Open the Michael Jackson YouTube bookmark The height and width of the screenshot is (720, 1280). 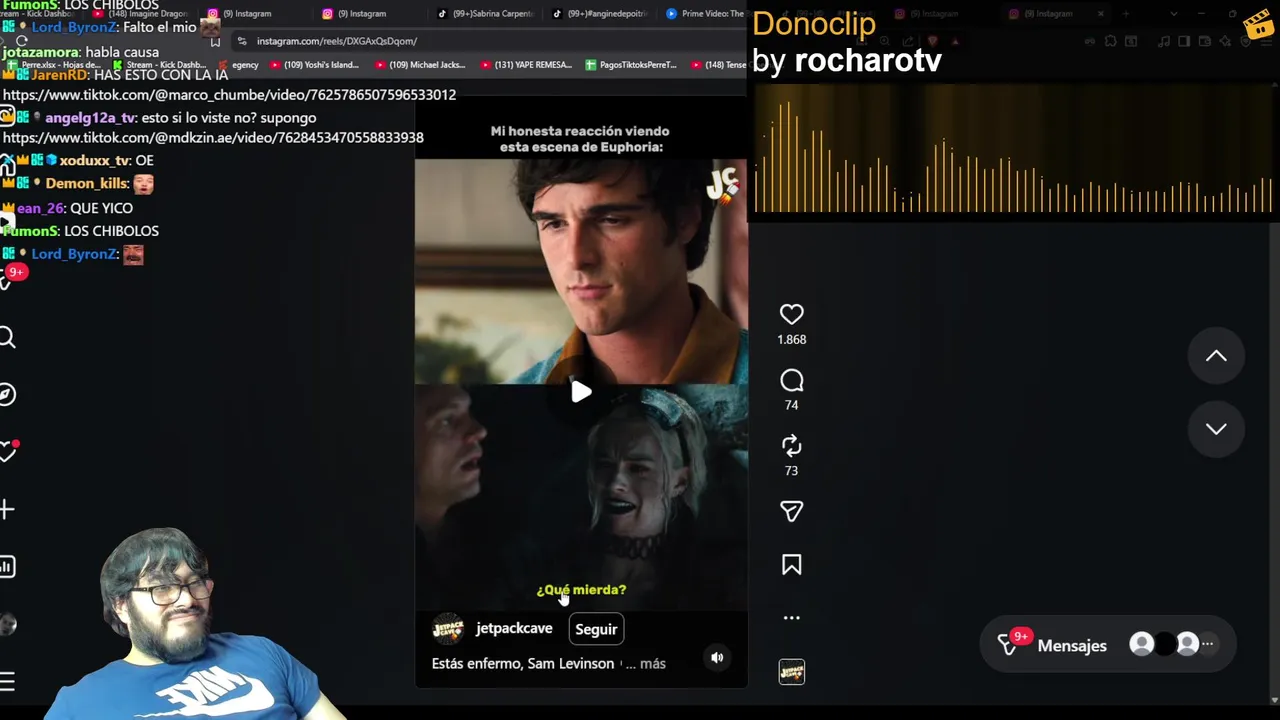point(420,65)
